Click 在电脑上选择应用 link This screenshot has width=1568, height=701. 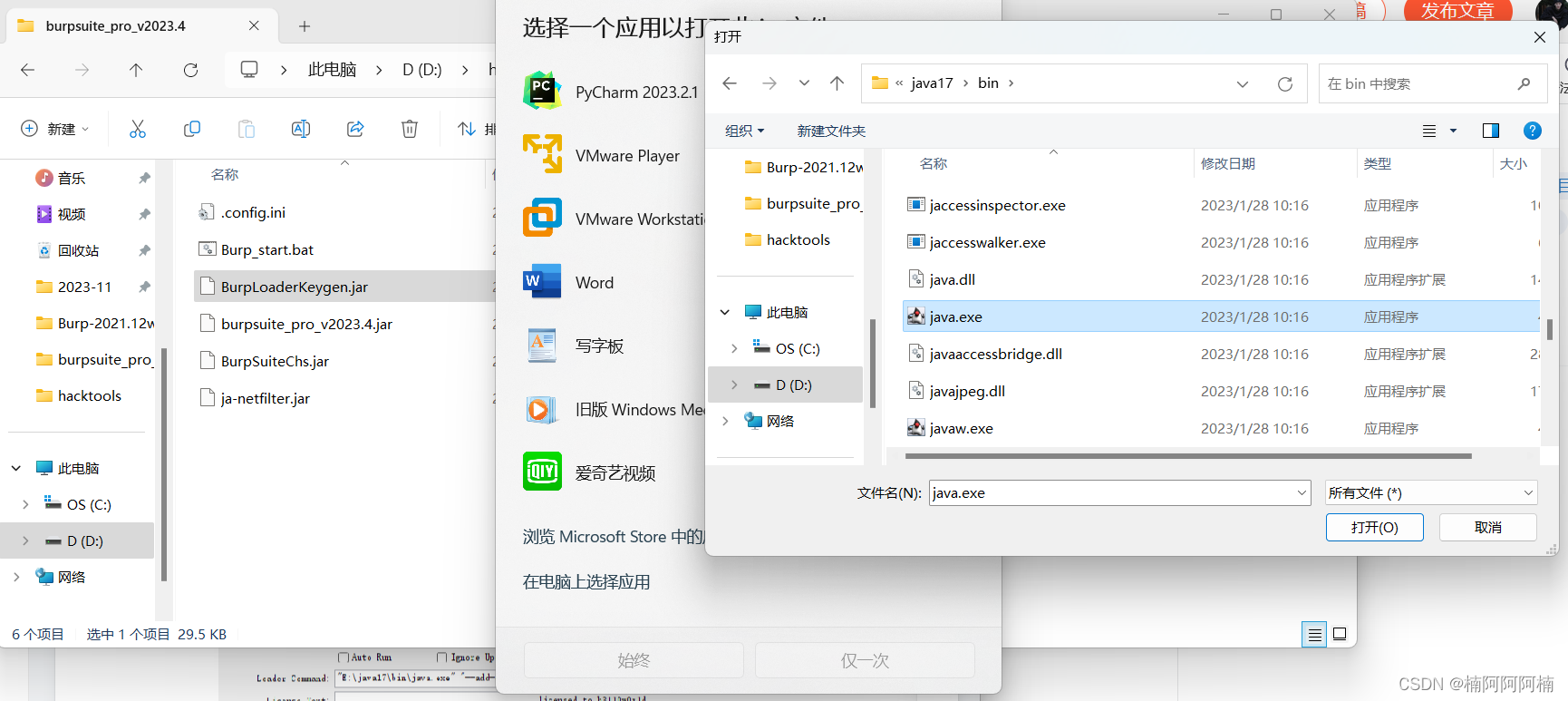[586, 581]
